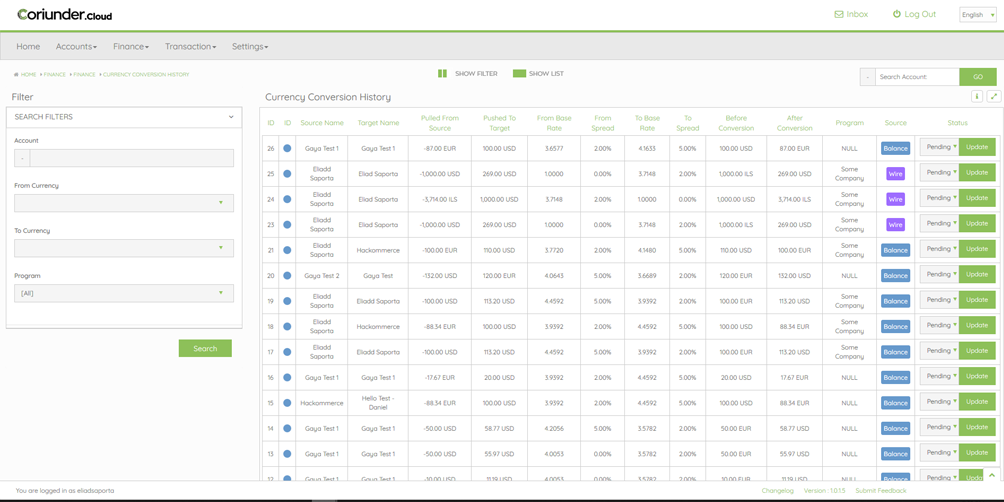
Task: Click the Wire source badge in row 25
Action: click(x=895, y=174)
